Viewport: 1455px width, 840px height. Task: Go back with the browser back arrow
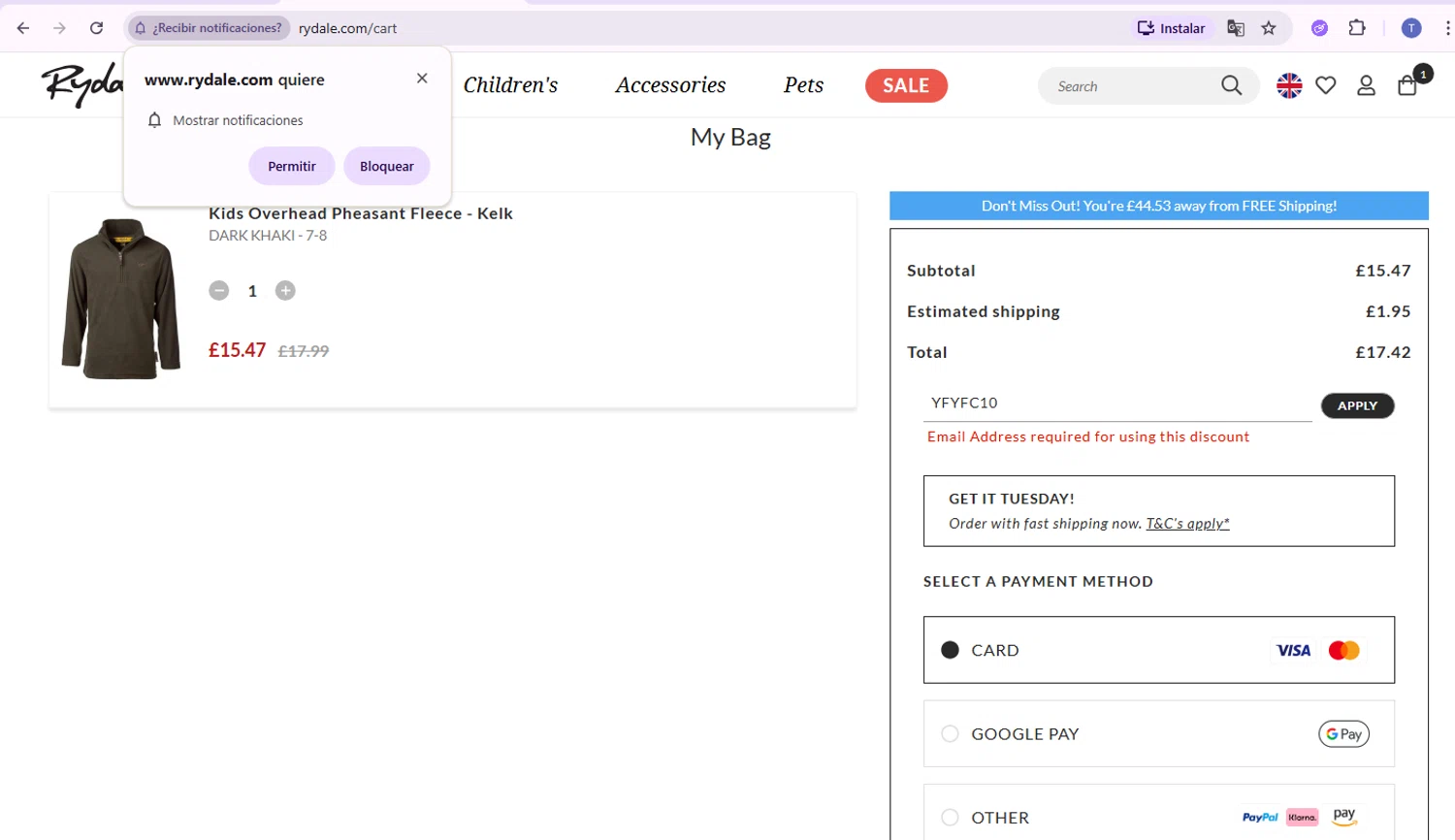coord(23,28)
